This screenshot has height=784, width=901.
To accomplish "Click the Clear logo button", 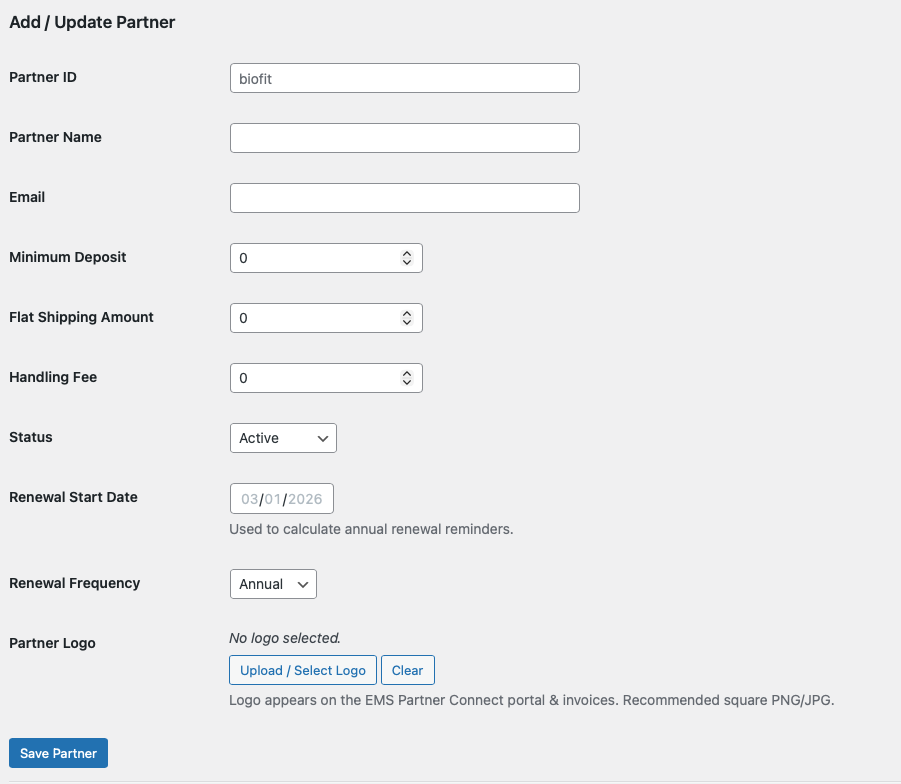I will click(408, 670).
